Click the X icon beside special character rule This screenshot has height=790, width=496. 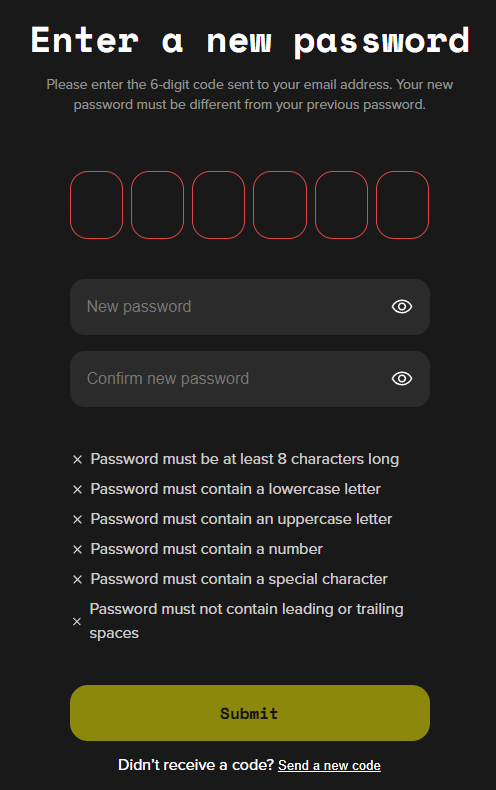coord(77,579)
